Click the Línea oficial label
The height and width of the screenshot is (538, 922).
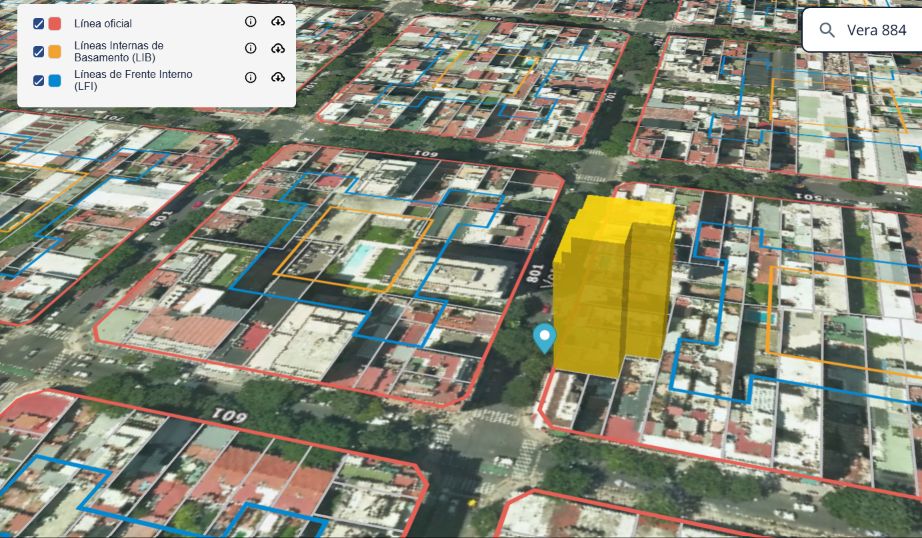pyautogui.click(x=103, y=24)
